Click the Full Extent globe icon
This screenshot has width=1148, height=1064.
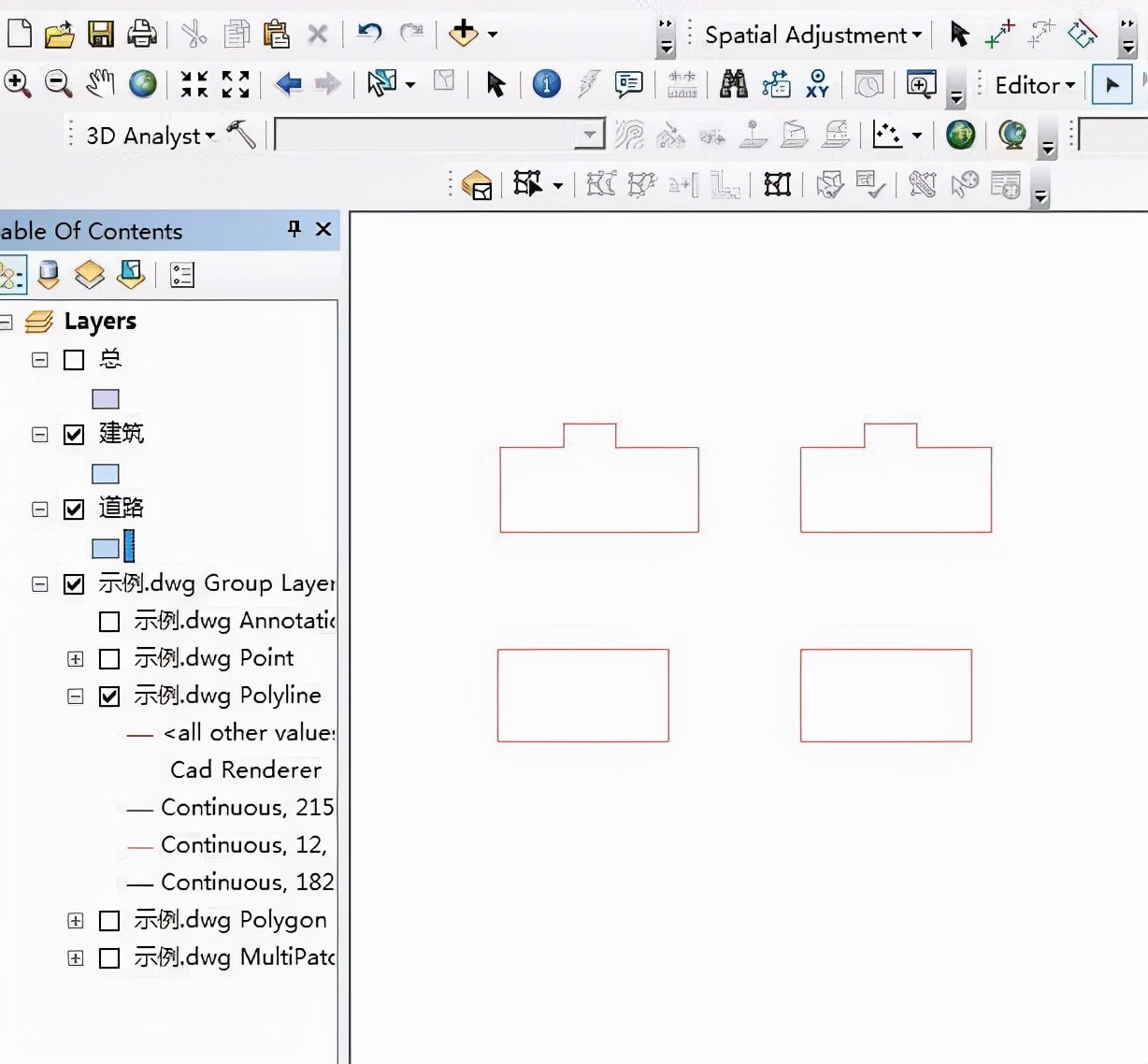coord(143,84)
